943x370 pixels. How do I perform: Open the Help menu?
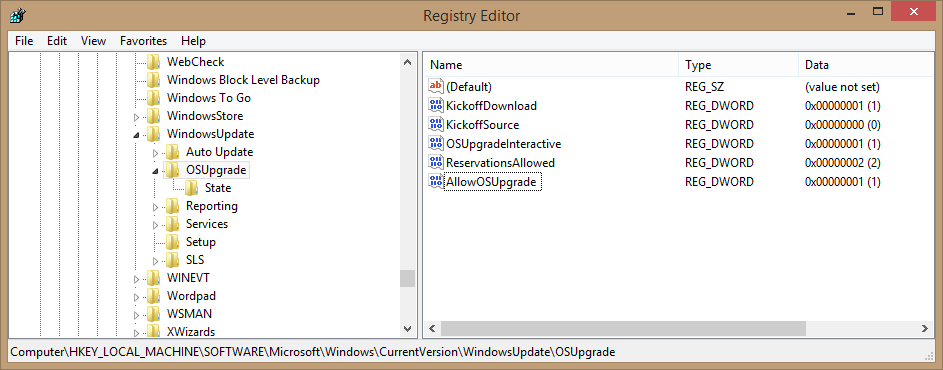[x=193, y=41]
